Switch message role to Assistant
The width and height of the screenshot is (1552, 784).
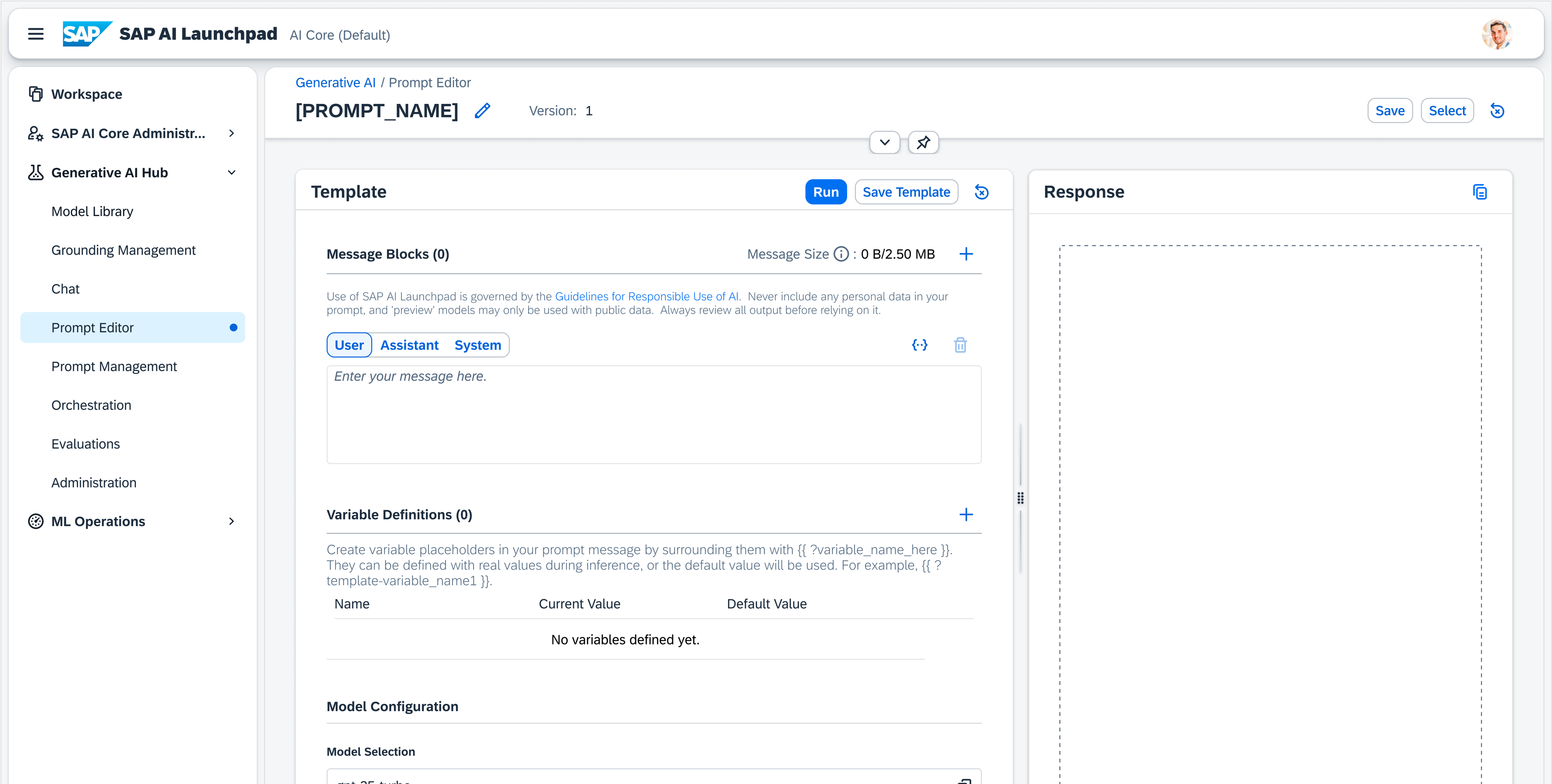(409, 345)
